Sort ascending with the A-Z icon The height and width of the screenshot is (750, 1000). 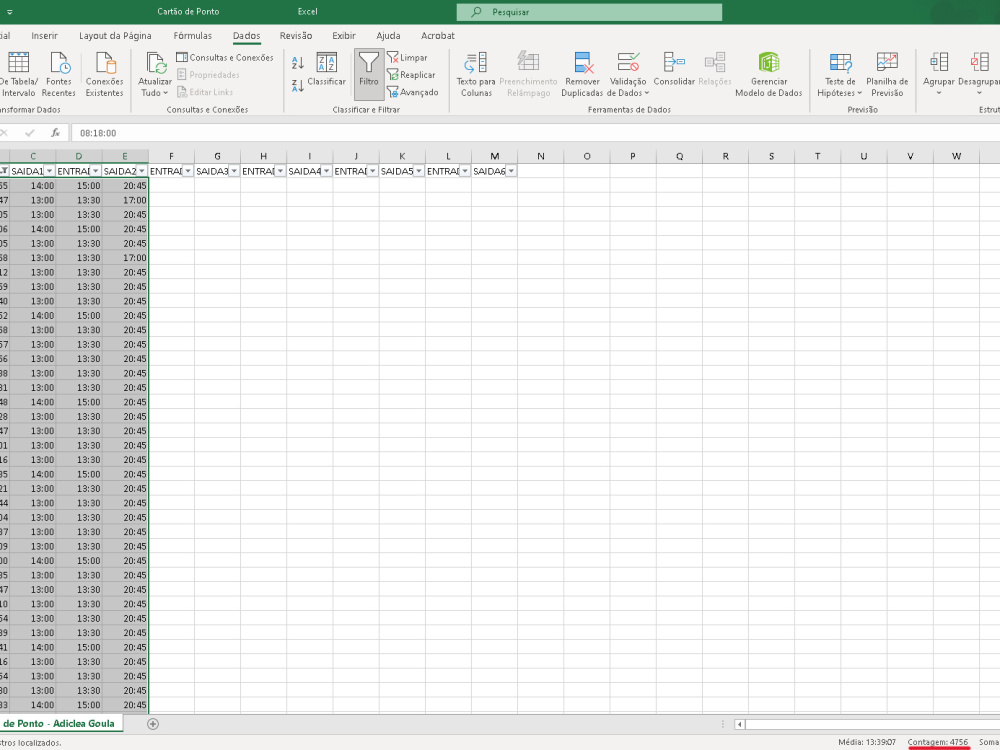[298, 62]
